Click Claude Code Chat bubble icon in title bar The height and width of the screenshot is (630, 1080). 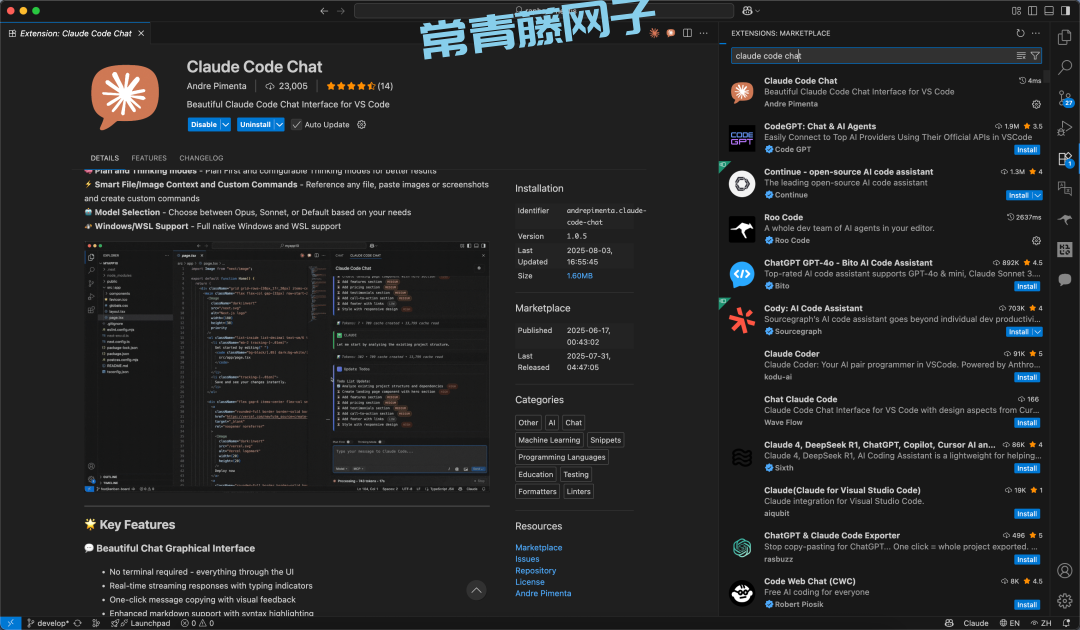[x=671, y=33]
